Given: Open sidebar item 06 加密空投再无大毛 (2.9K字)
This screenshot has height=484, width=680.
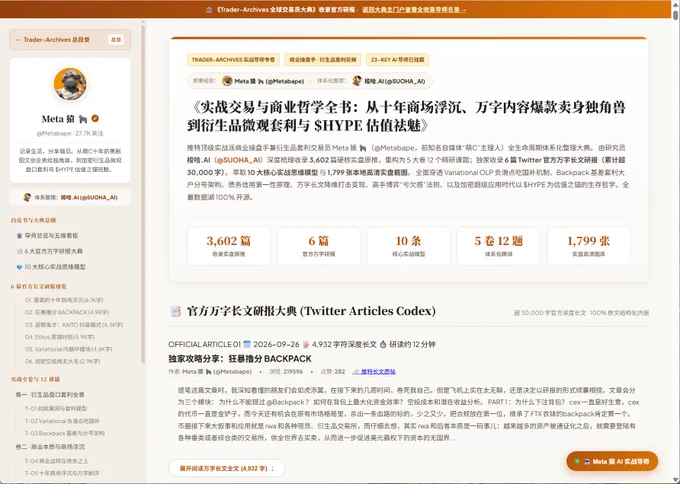Looking at the screenshot, I should (x=62, y=361).
